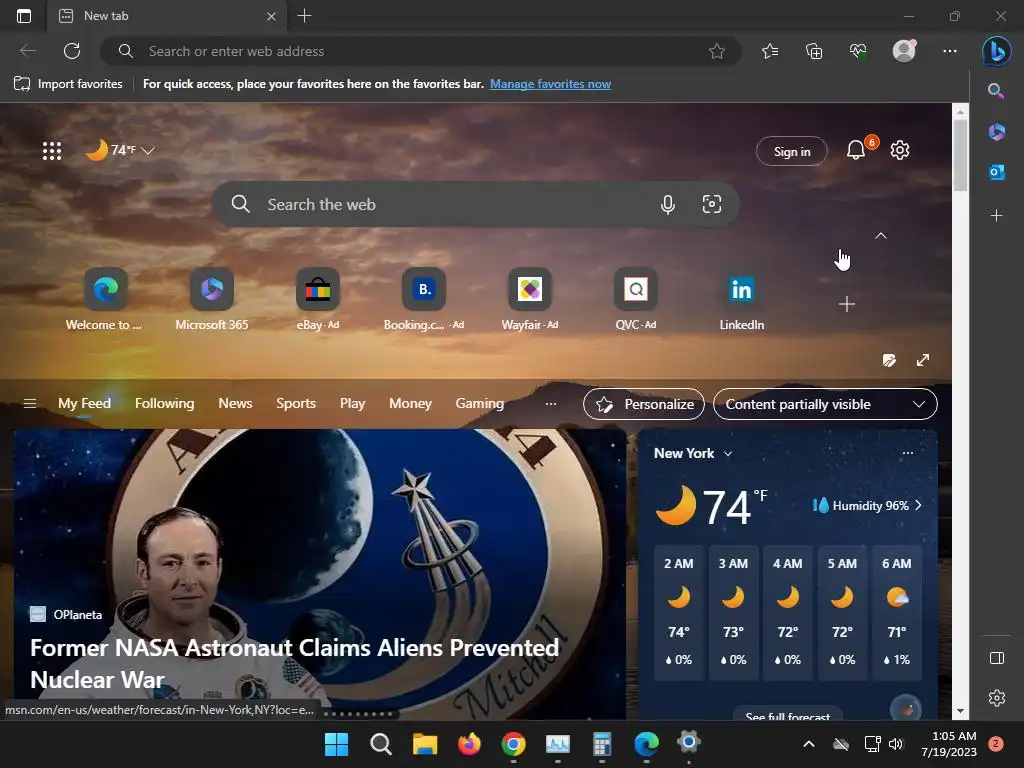This screenshot has height=768, width=1024.
Task: Open weather card more options ellipsis
Action: click(908, 453)
